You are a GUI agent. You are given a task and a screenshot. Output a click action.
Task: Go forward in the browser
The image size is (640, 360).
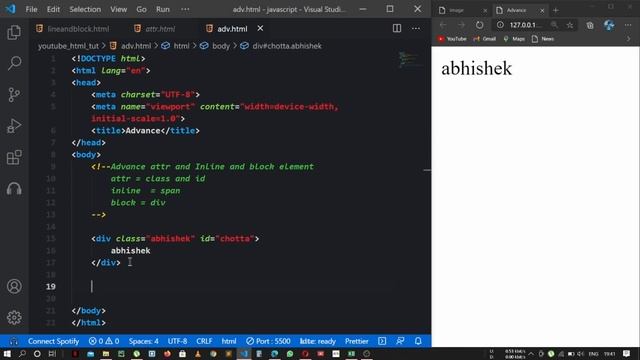[x=461, y=25]
